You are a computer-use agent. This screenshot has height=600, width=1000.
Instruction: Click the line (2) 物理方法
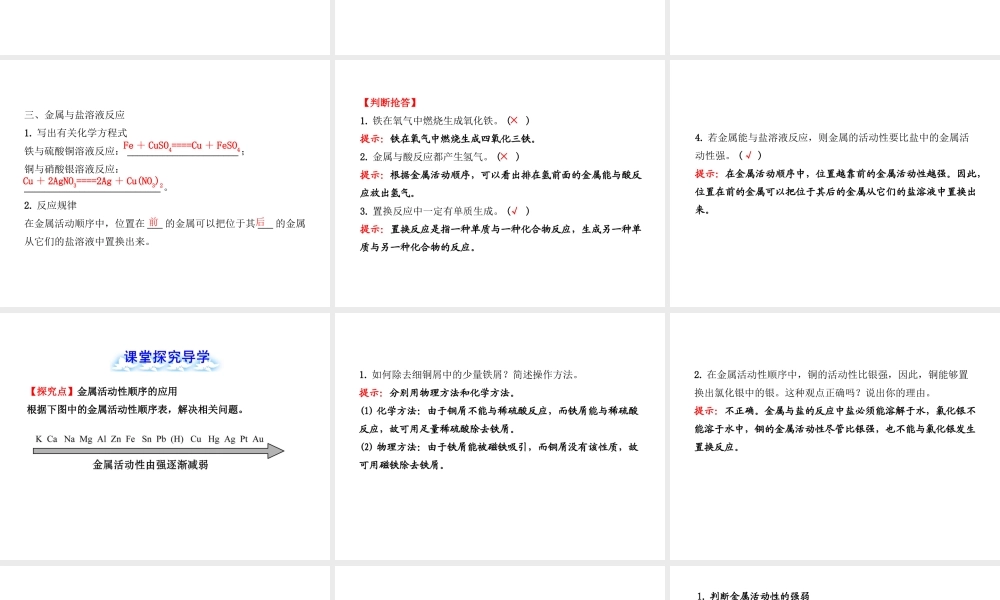coord(499,456)
